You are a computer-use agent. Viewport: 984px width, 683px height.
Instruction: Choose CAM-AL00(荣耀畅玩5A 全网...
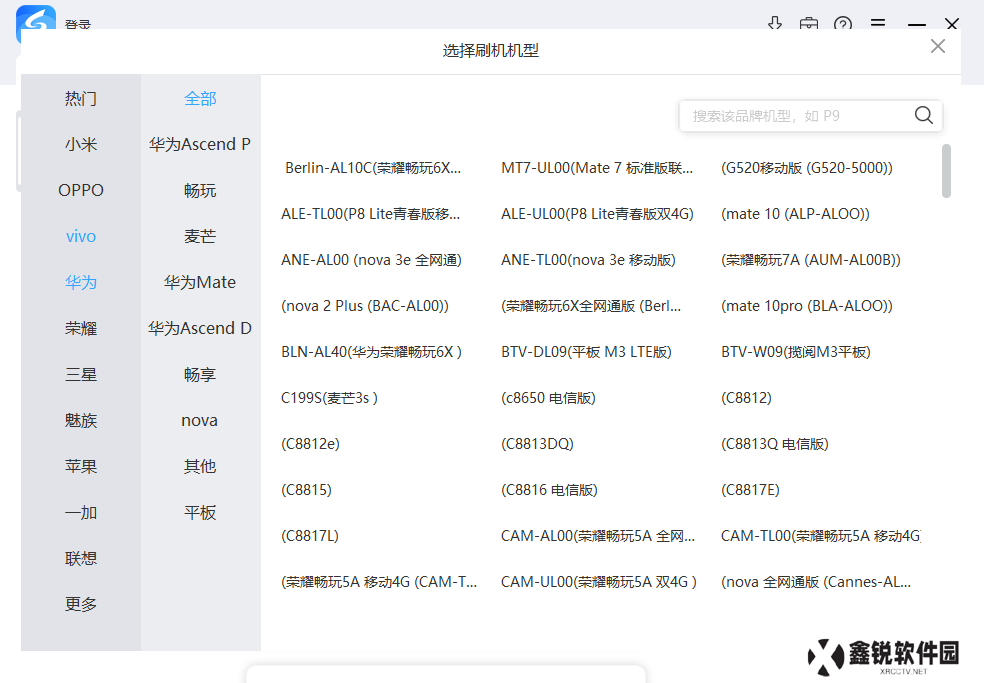(x=598, y=536)
